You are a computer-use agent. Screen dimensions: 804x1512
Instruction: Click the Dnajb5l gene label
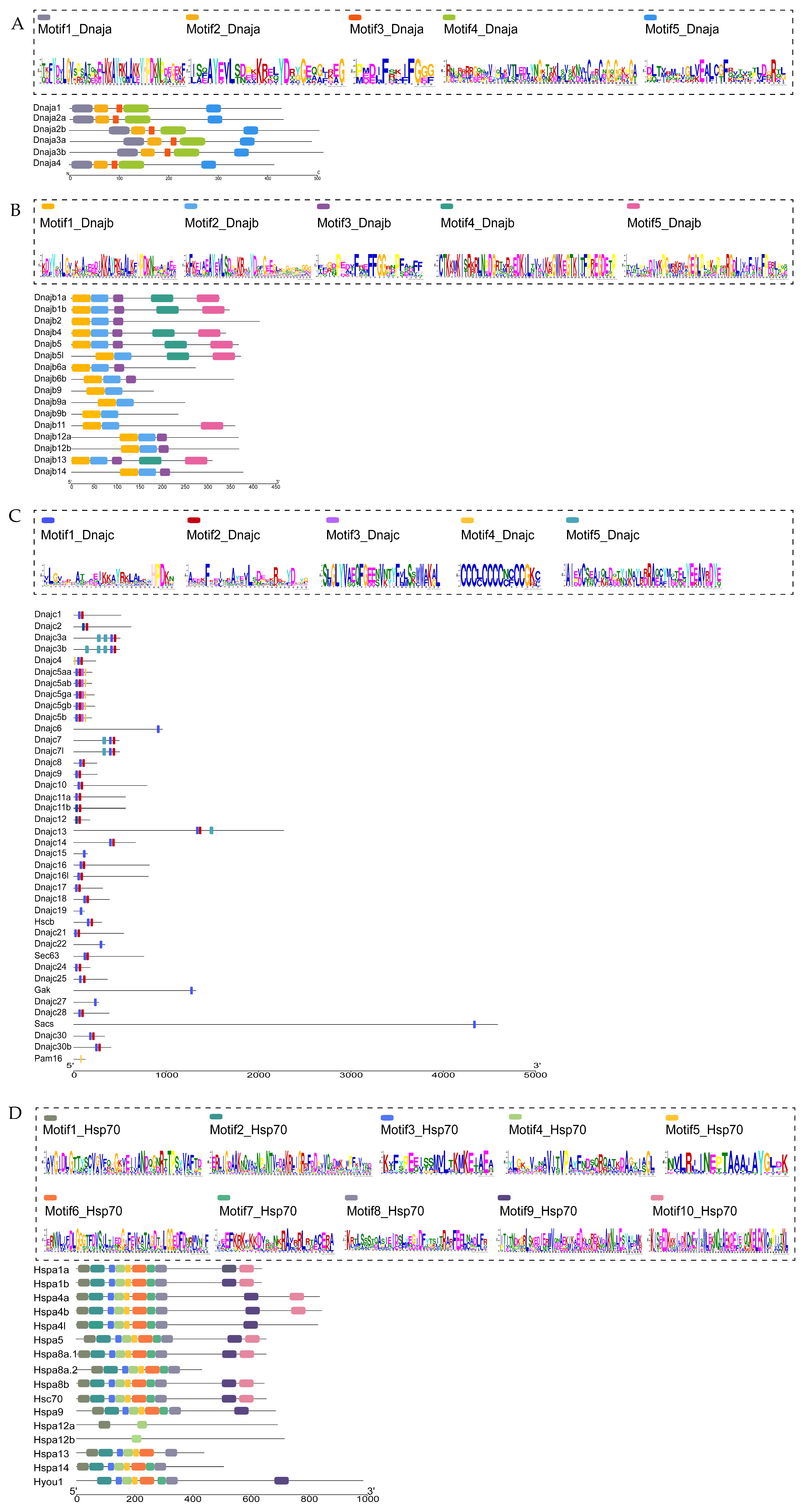point(49,355)
